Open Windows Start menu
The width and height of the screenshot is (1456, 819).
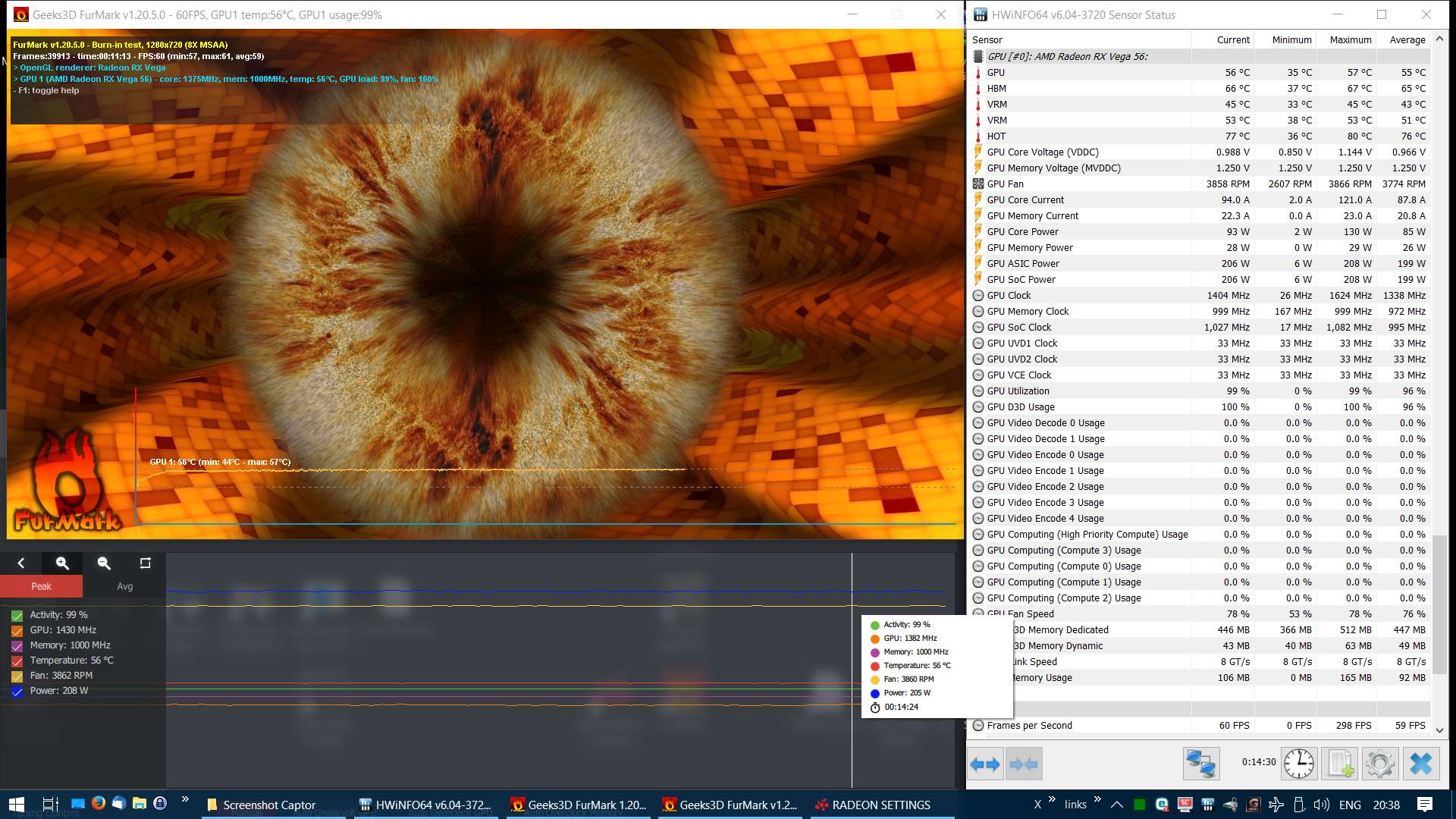pyautogui.click(x=17, y=805)
